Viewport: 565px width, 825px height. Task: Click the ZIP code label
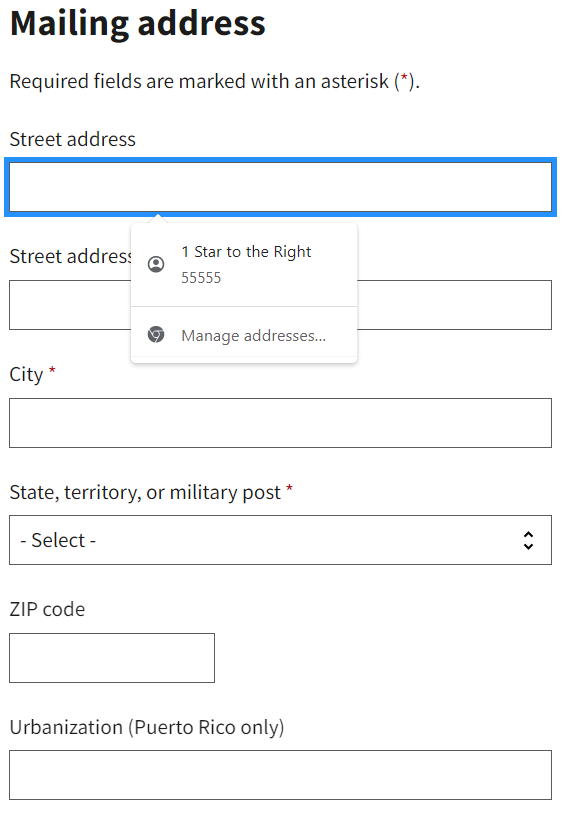tap(47, 609)
